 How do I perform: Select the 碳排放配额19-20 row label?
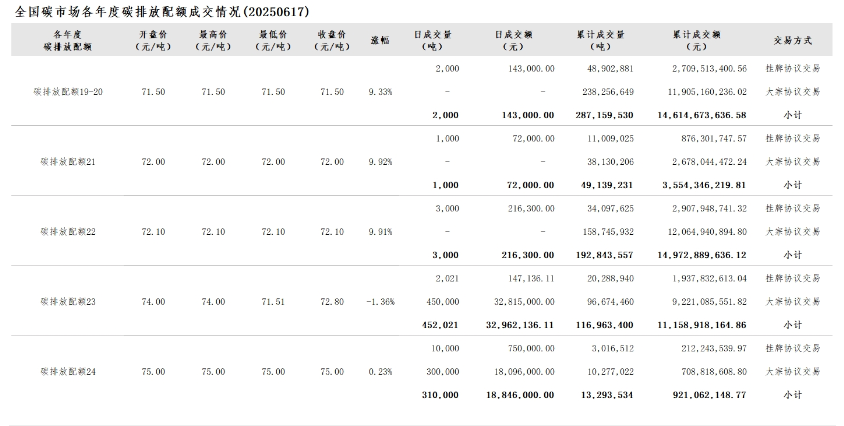68,92
